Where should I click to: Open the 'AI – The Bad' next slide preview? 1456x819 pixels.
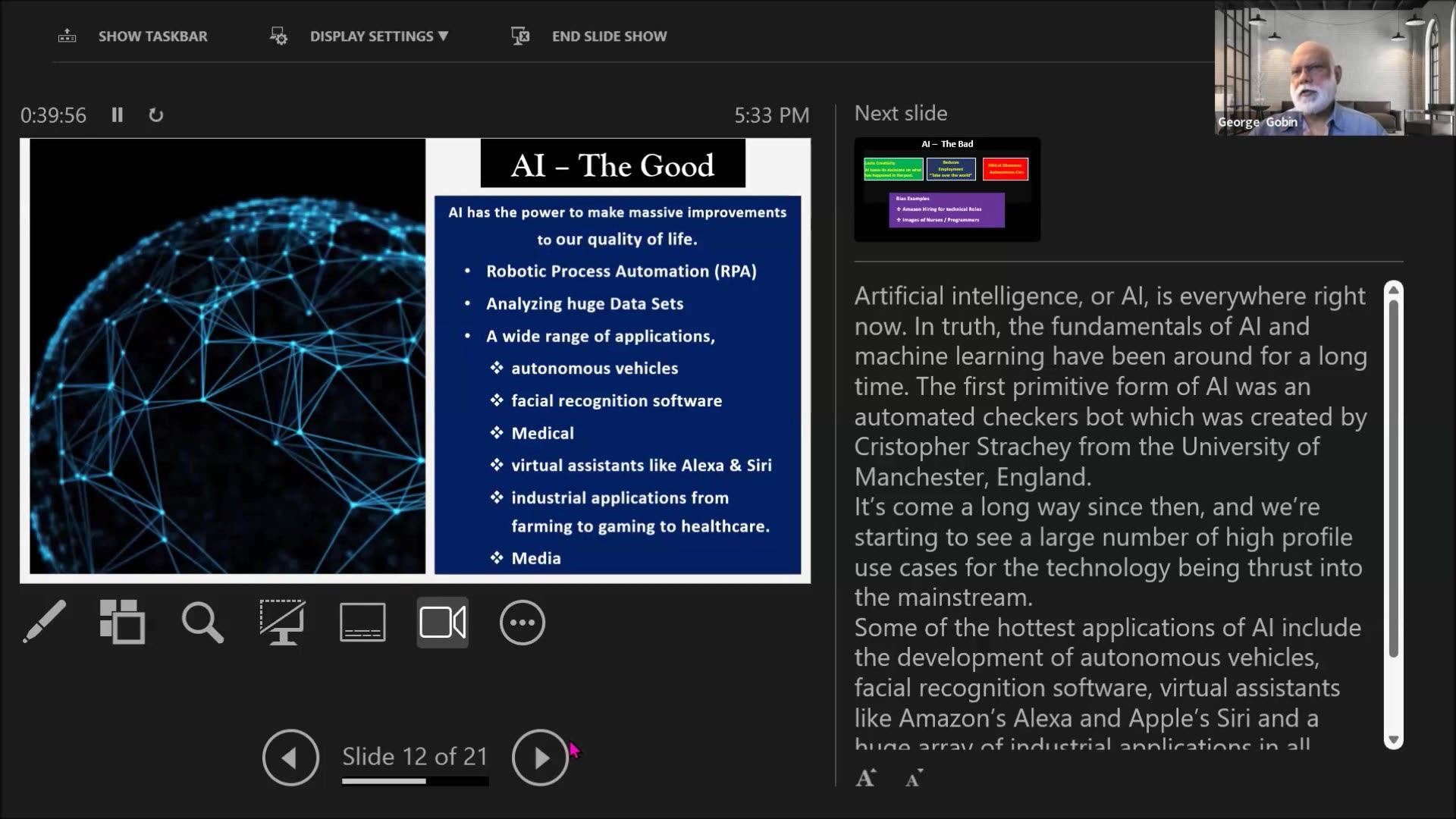(946, 189)
